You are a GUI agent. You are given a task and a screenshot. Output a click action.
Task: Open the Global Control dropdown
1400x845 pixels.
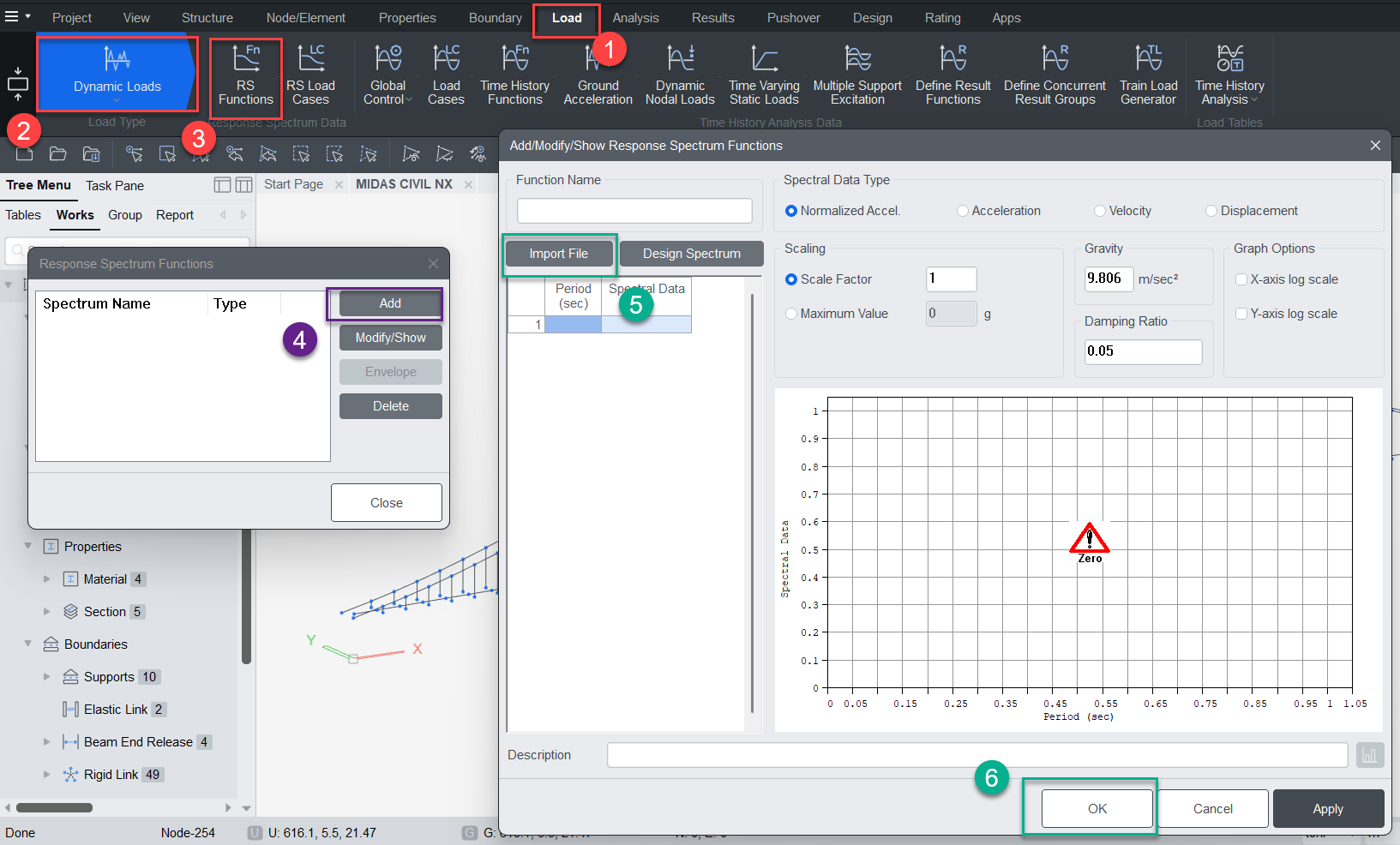388,75
